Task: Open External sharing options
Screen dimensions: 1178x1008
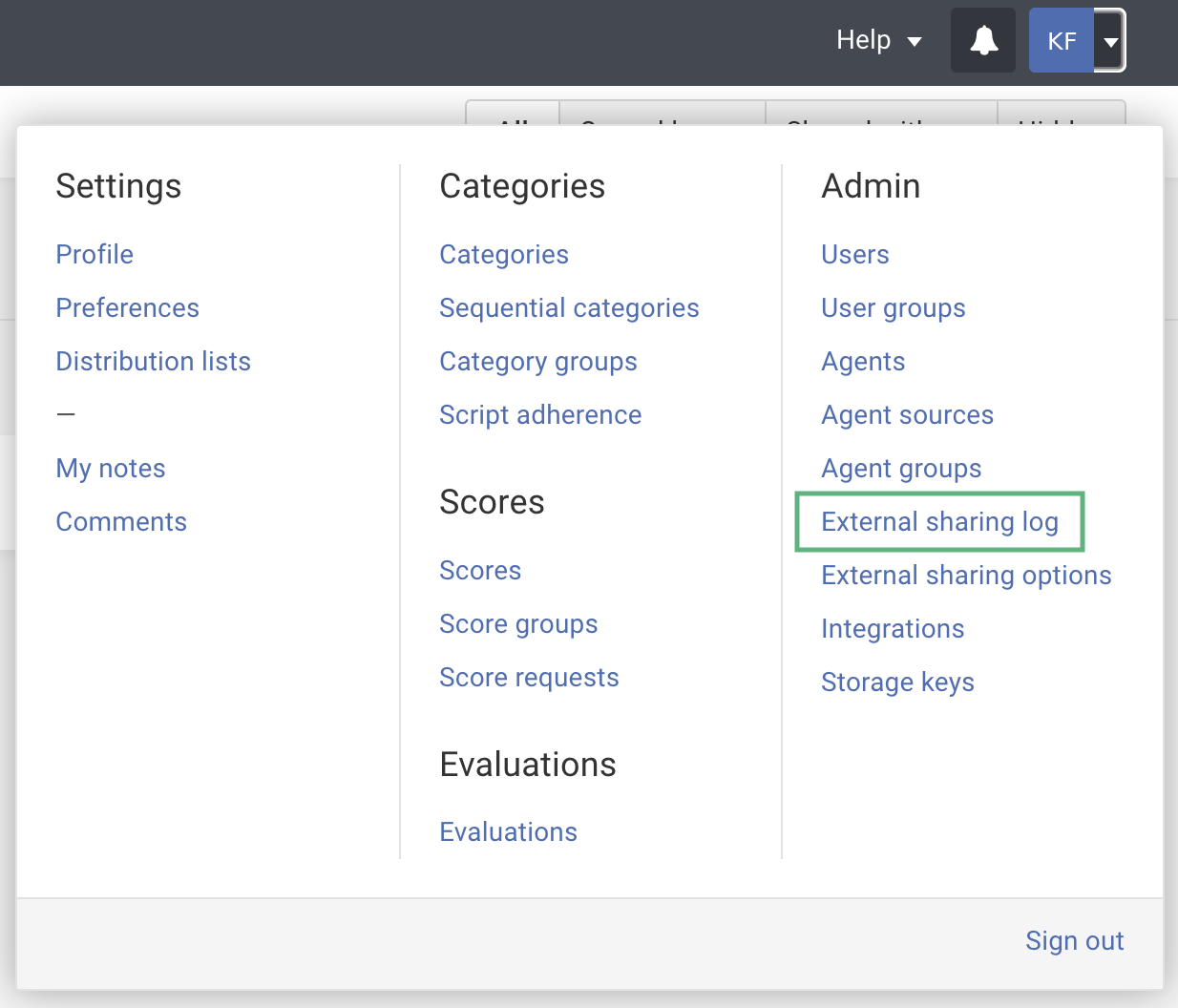Action: click(966, 576)
